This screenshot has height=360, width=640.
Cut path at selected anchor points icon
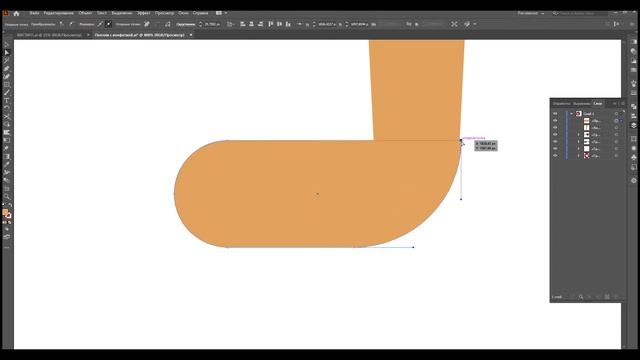click(167, 24)
